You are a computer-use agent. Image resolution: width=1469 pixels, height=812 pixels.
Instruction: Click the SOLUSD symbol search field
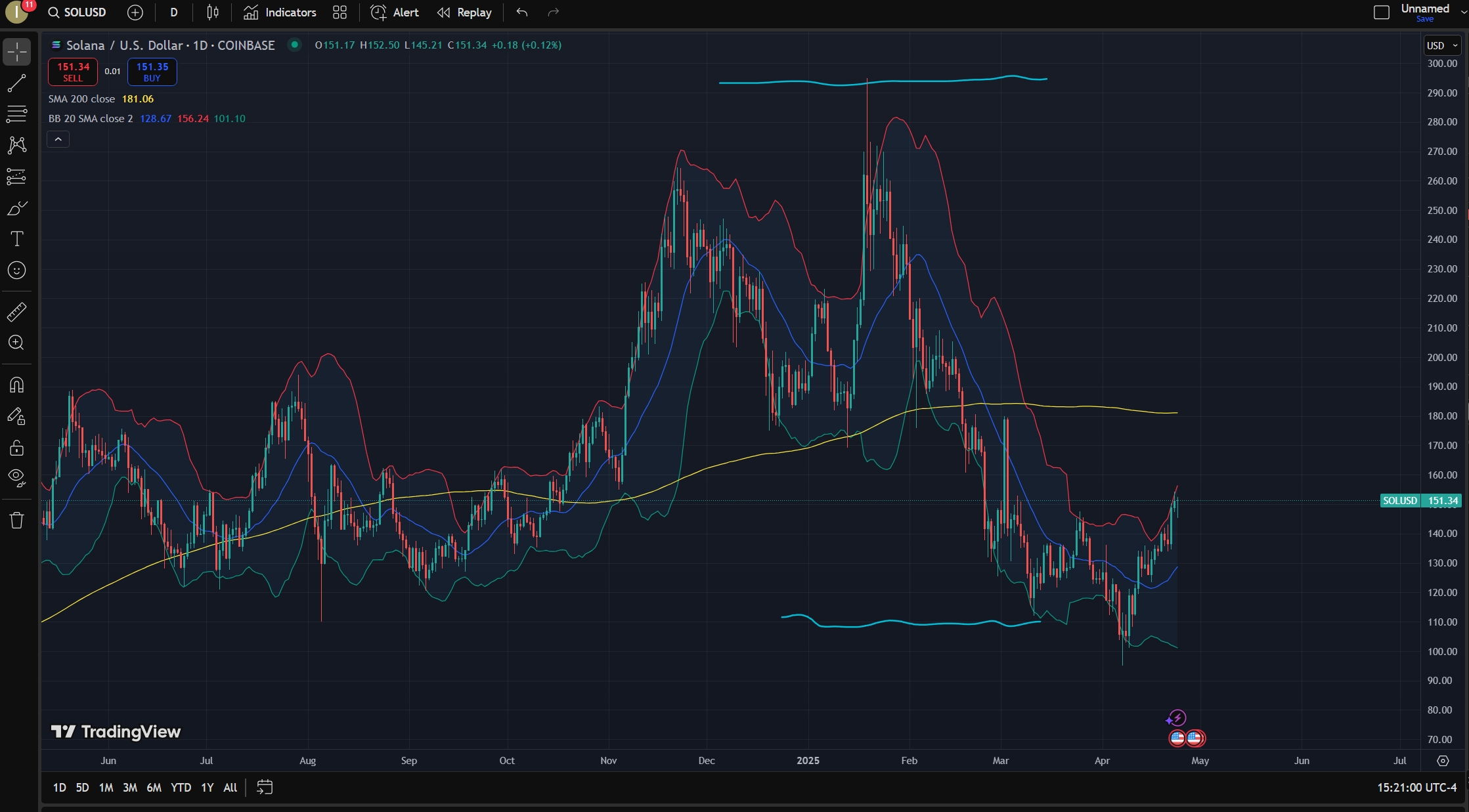click(77, 12)
